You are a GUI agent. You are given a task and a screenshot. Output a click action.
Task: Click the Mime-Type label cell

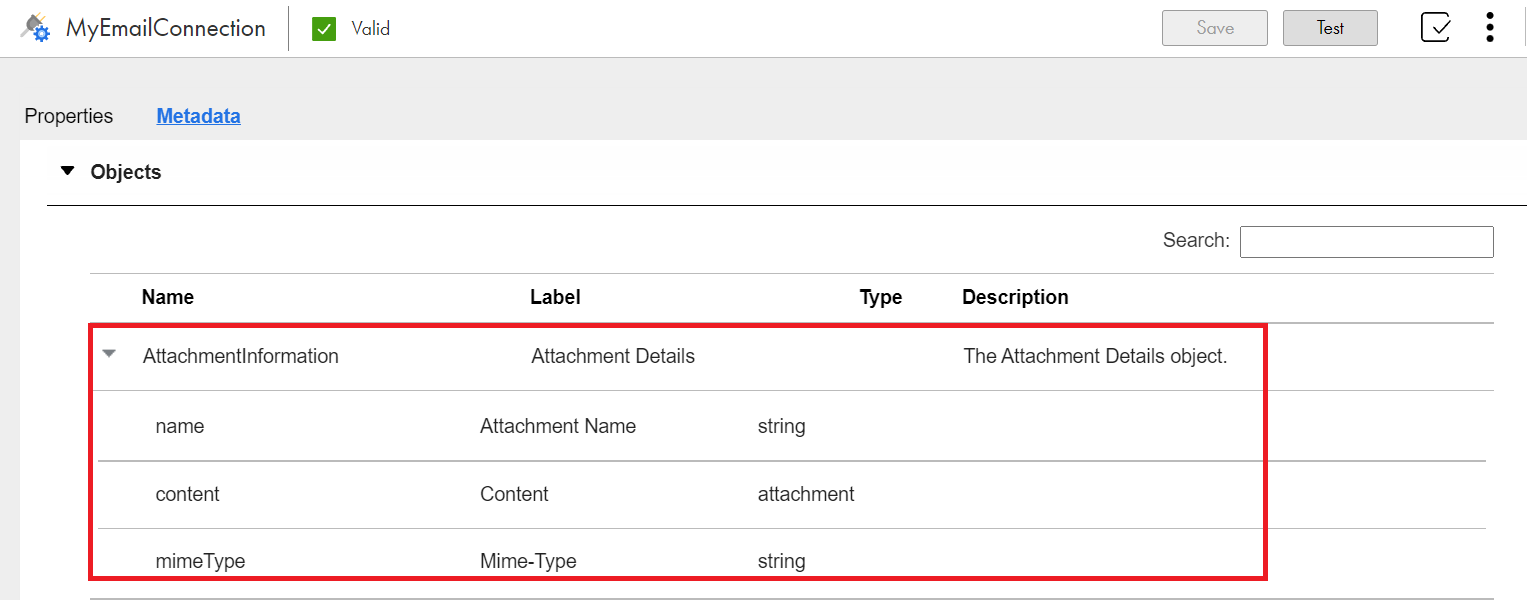528,561
